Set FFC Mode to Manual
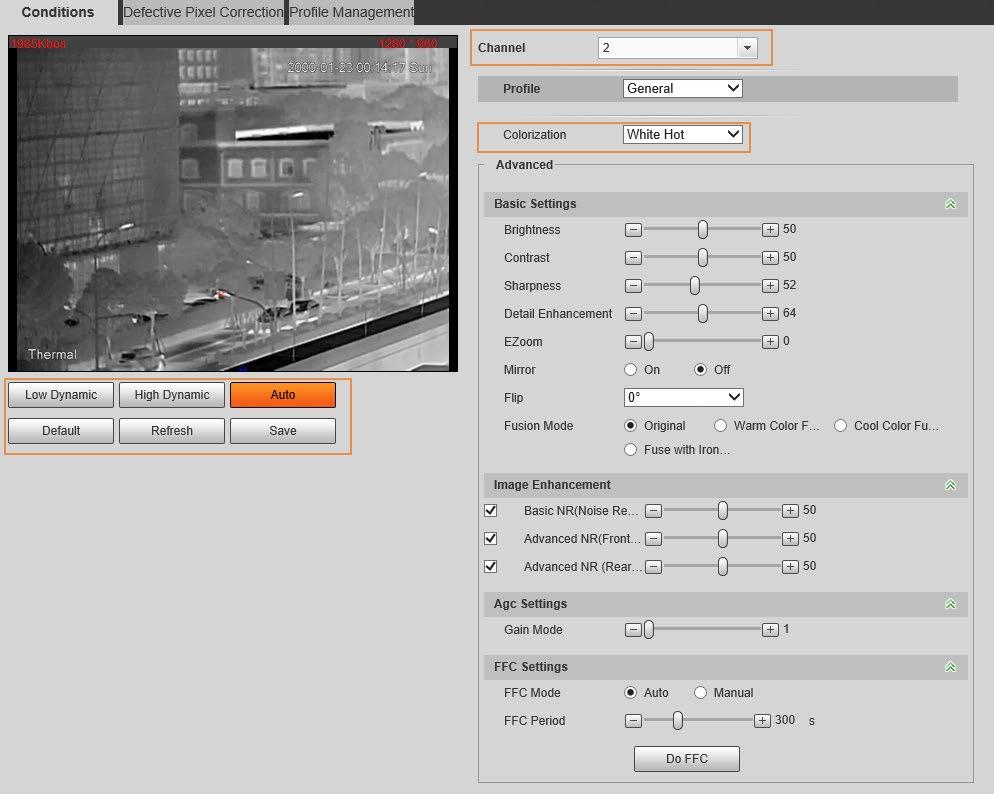The image size is (994, 794). point(700,693)
